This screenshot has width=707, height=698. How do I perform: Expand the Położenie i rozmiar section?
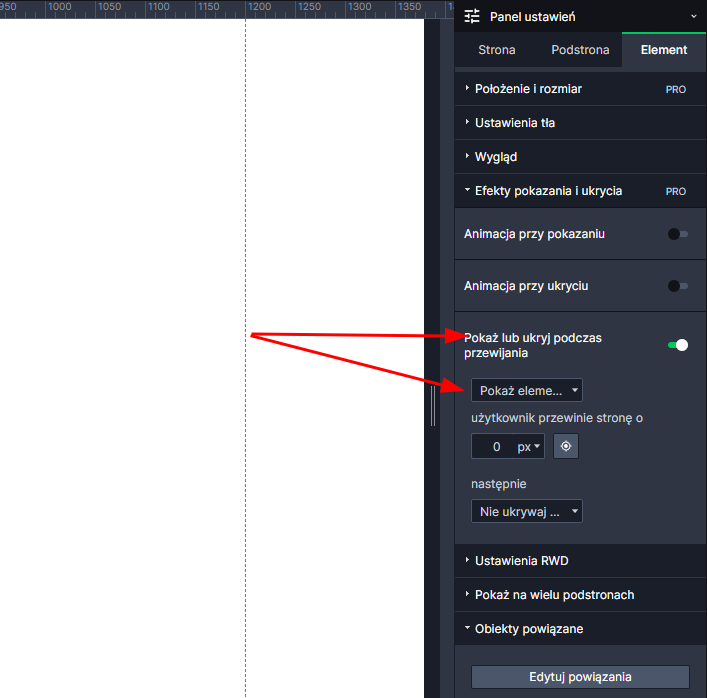click(528, 89)
